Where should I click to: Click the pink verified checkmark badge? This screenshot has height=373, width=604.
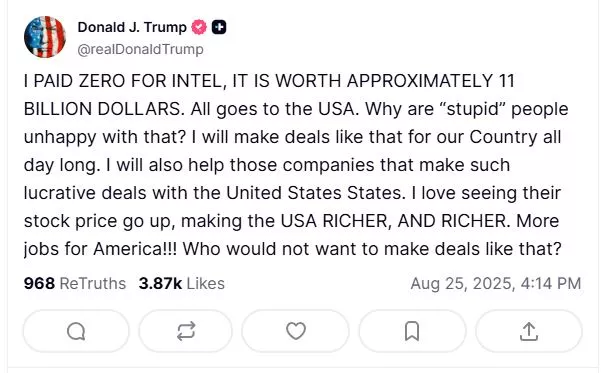(x=199, y=27)
